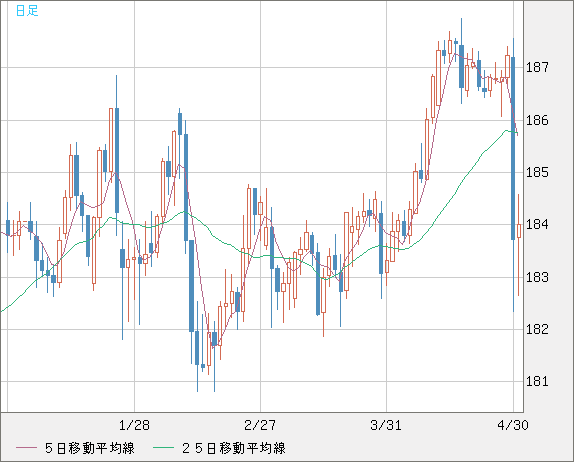Viewport: 574px width, 462px height.
Task: Select the 181 price axis label
Action: 537,381
